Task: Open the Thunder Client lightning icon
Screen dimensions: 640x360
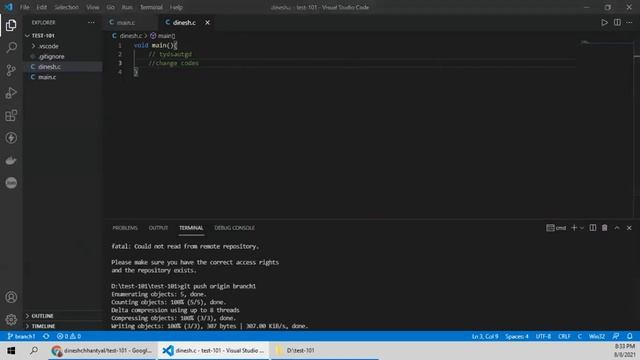Action: [11, 138]
